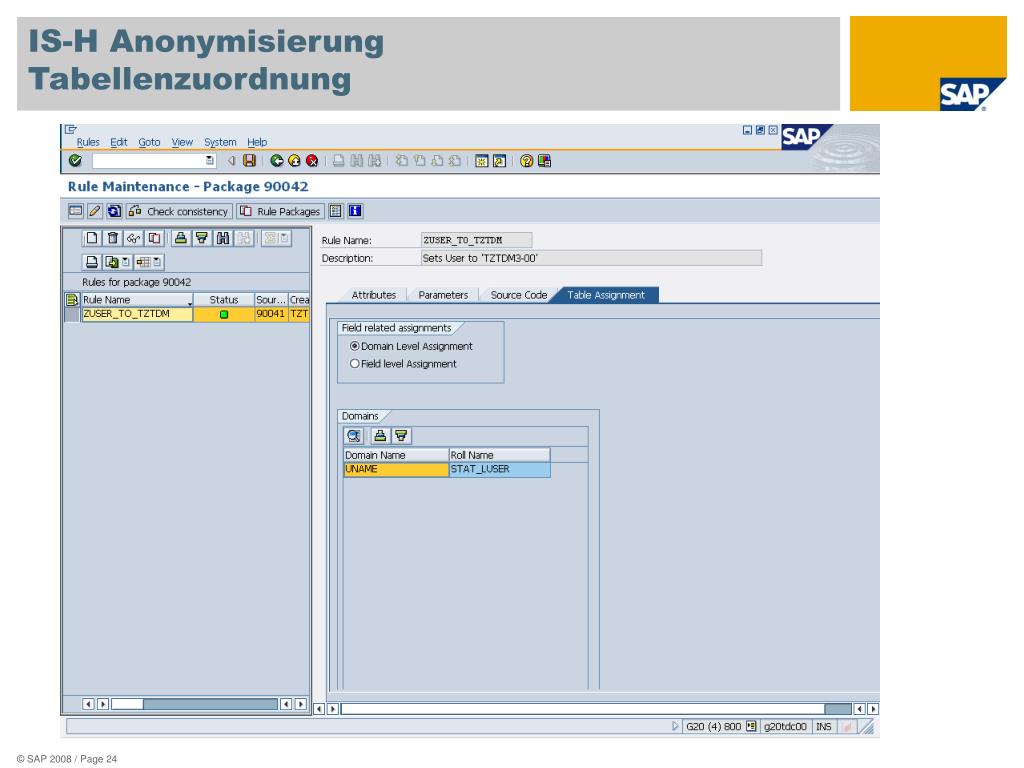Click the Check consistency button

(x=180, y=211)
